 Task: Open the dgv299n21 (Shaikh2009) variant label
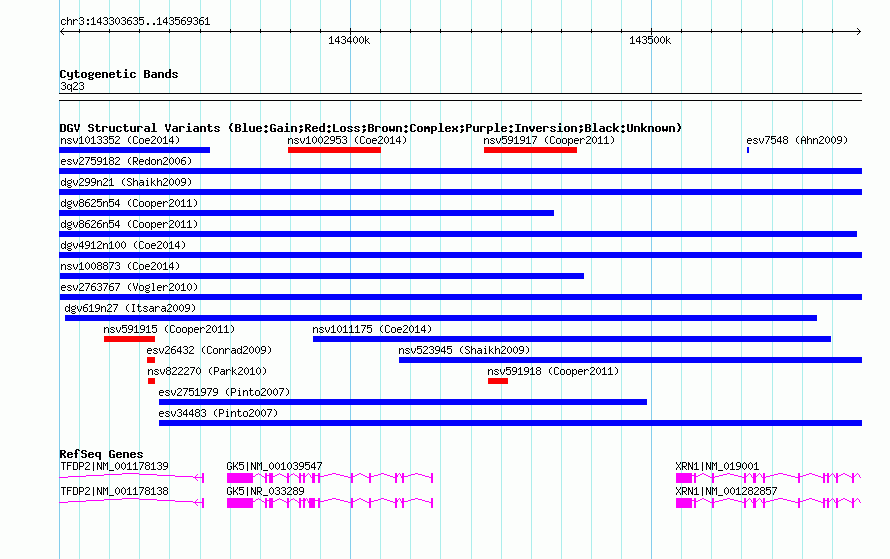[x=126, y=182]
